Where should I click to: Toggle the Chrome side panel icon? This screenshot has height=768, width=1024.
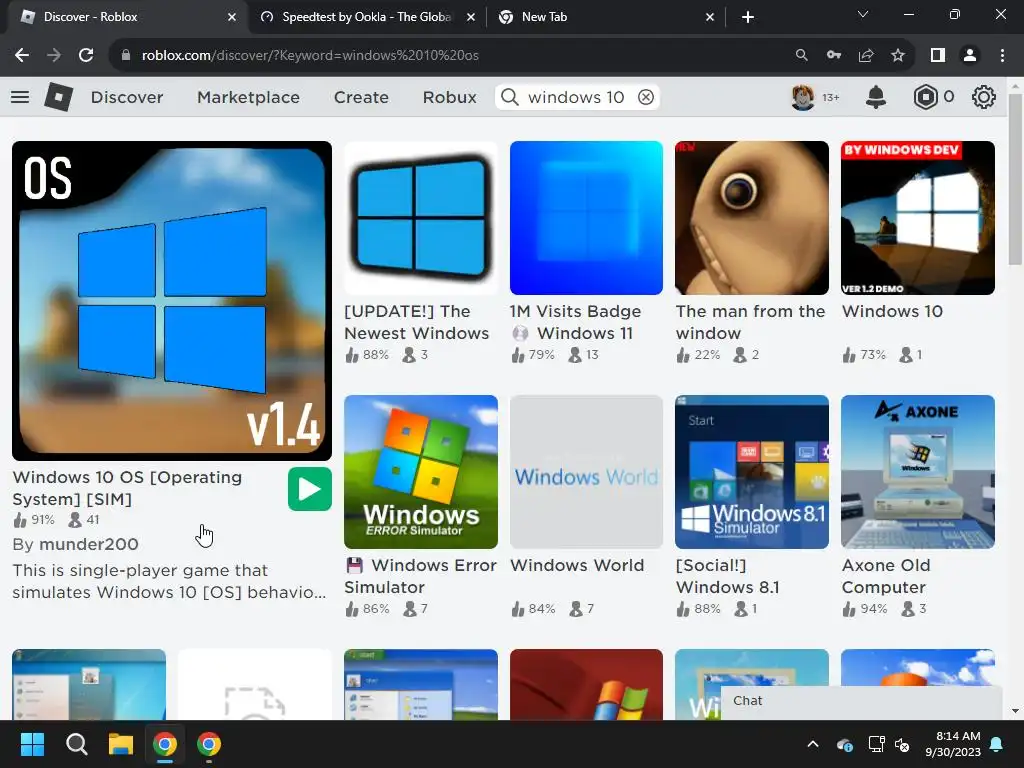click(x=938, y=56)
